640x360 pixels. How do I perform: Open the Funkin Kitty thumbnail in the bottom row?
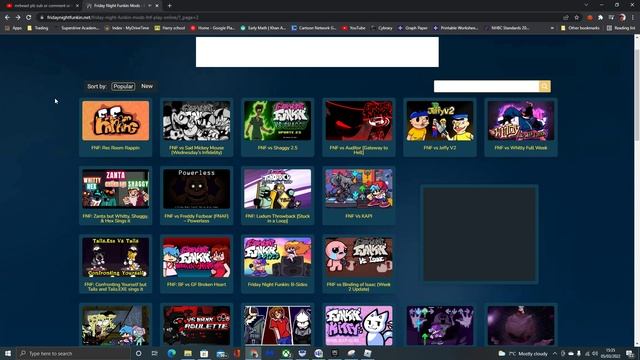[359, 326]
